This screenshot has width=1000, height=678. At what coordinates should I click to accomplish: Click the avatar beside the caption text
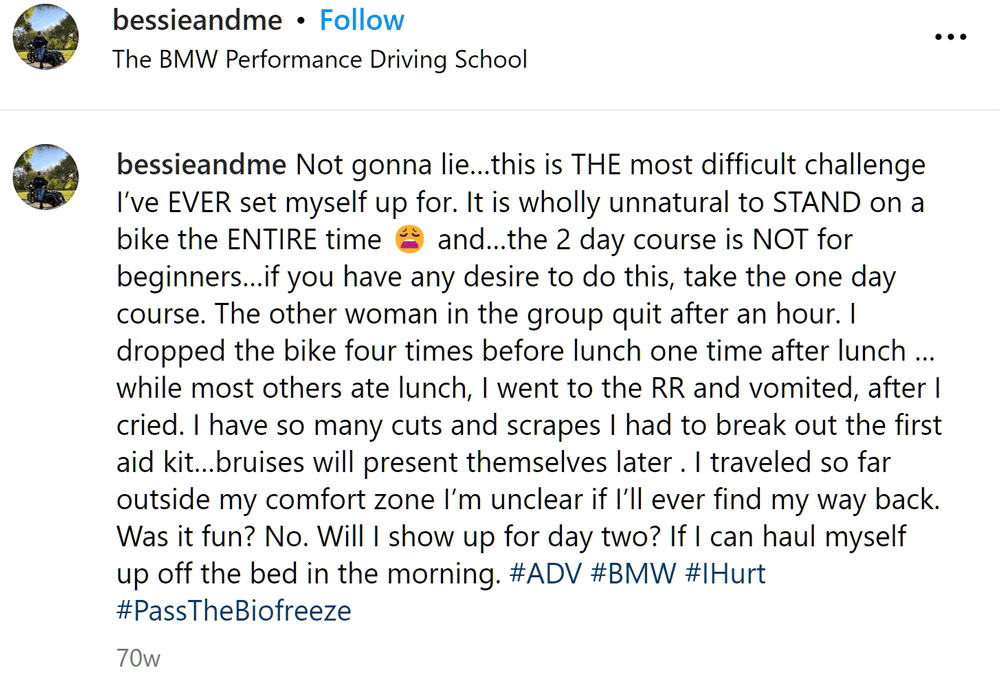[45, 177]
